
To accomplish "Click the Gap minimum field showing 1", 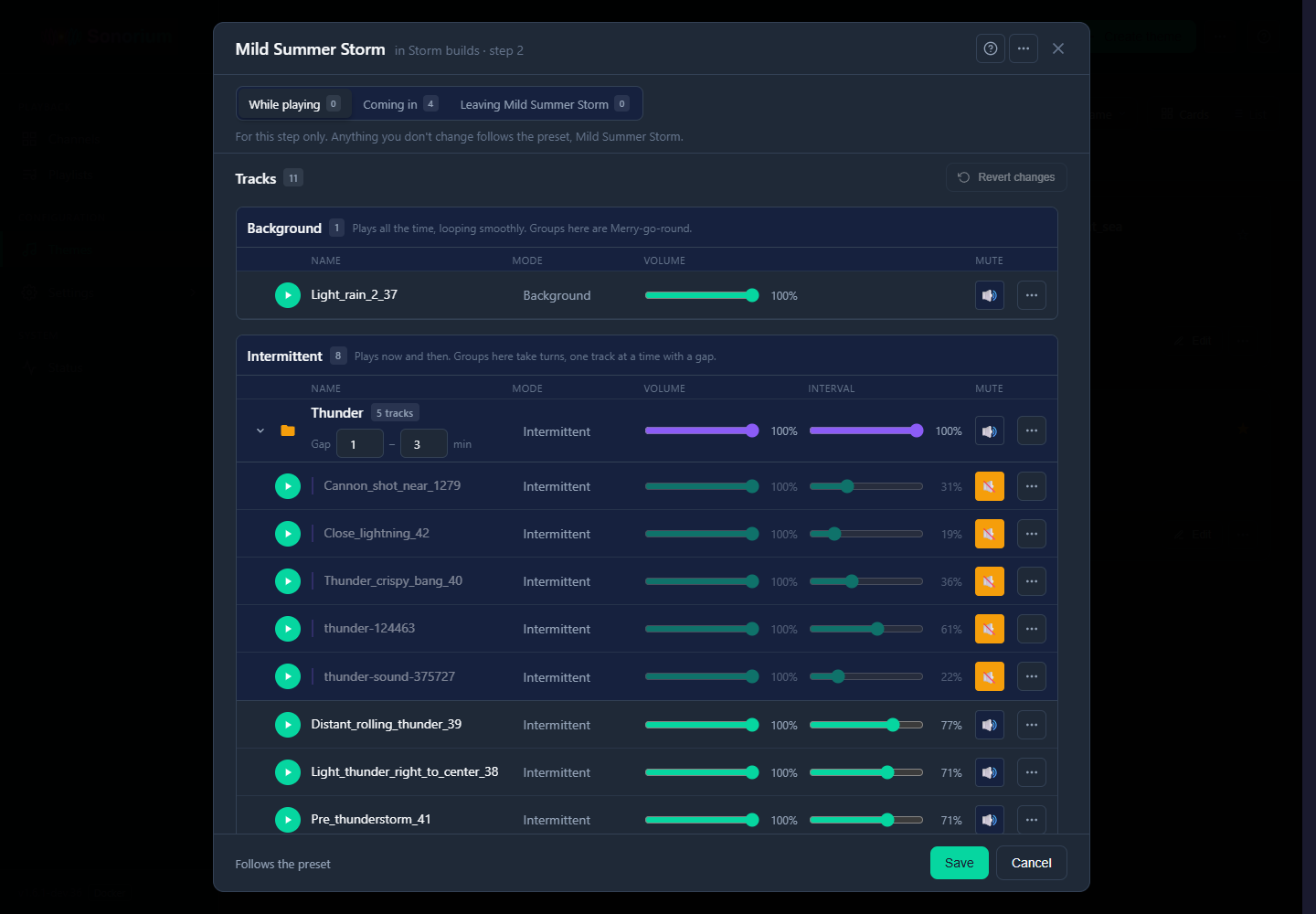I will pos(360,444).
